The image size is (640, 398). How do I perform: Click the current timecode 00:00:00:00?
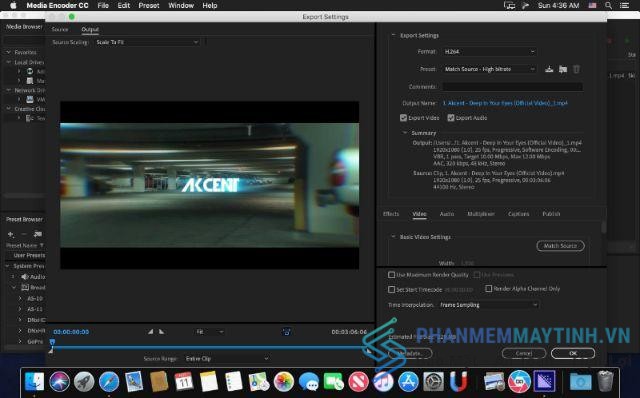coord(71,332)
